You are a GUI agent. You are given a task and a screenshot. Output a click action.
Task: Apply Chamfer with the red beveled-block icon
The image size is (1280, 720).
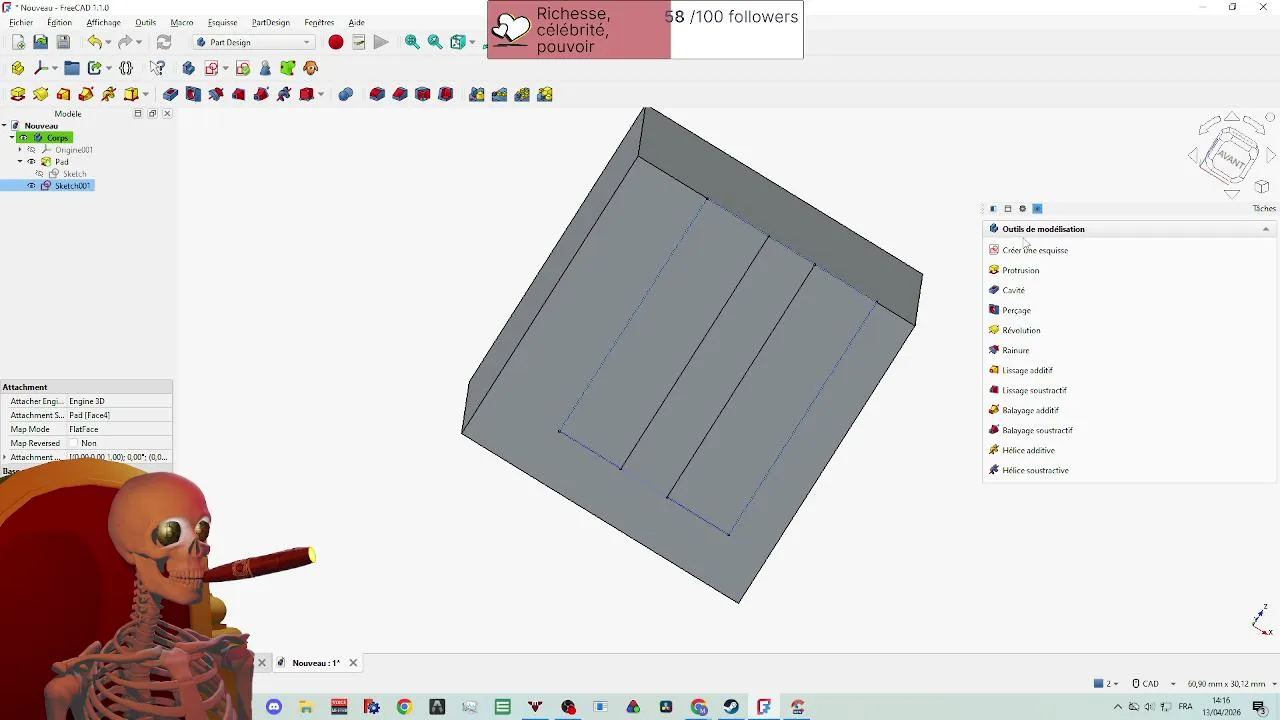tap(400, 94)
